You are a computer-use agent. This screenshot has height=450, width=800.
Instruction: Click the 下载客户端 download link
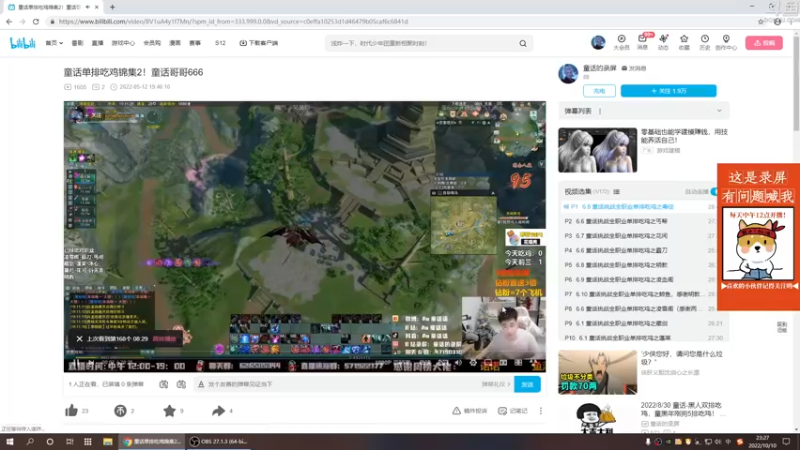[259, 43]
